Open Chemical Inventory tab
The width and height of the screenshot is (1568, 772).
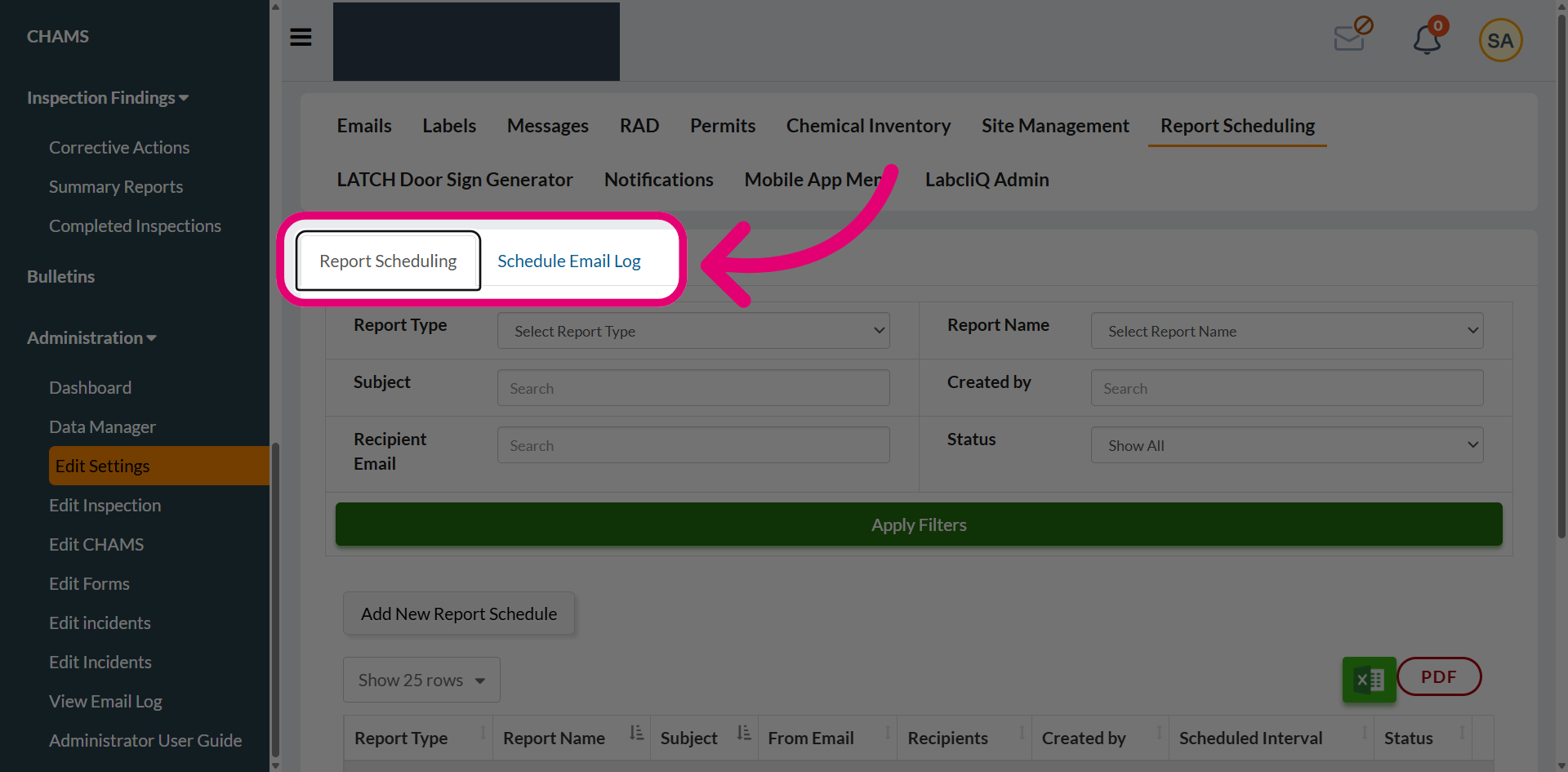coord(868,126)
